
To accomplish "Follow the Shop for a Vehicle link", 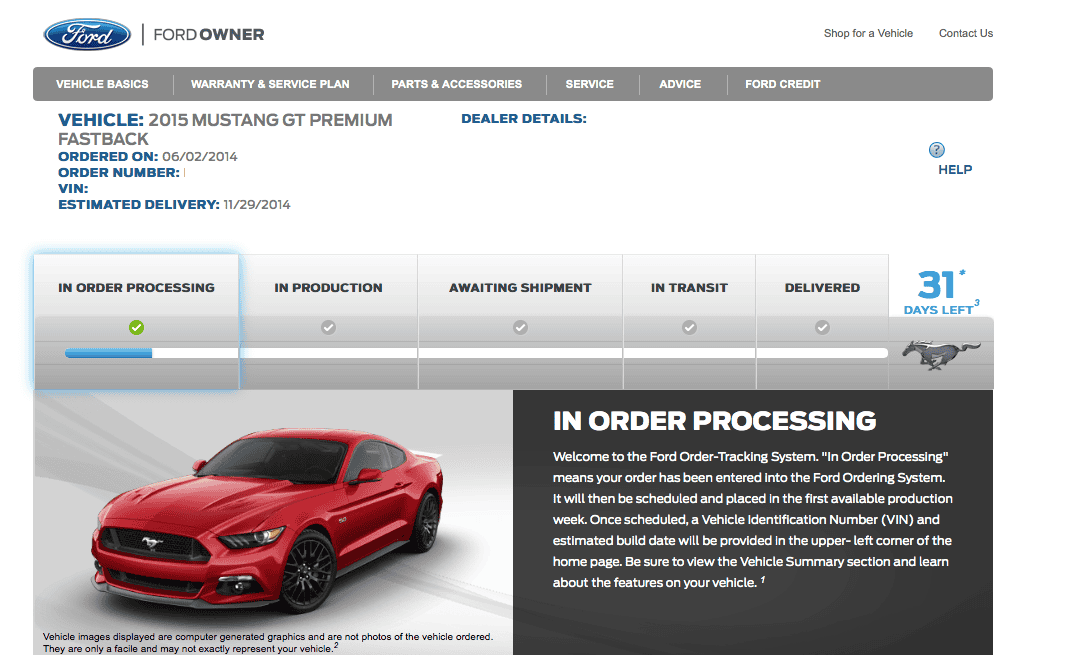I will point(868,33).
